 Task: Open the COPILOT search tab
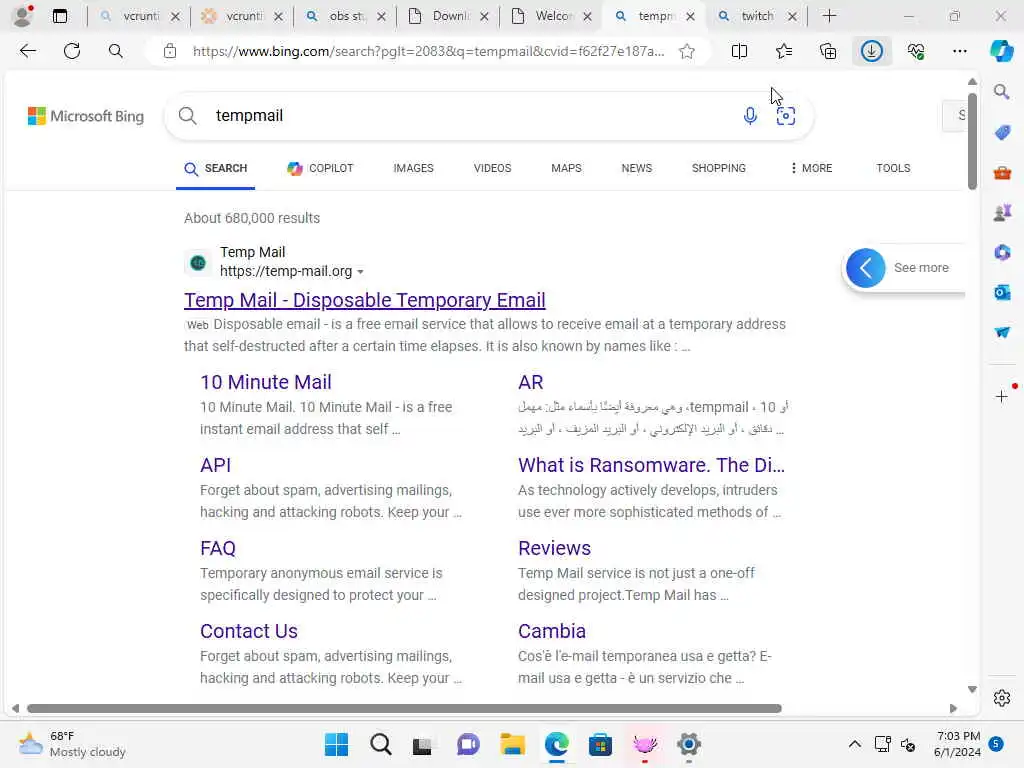coord(320,168)
